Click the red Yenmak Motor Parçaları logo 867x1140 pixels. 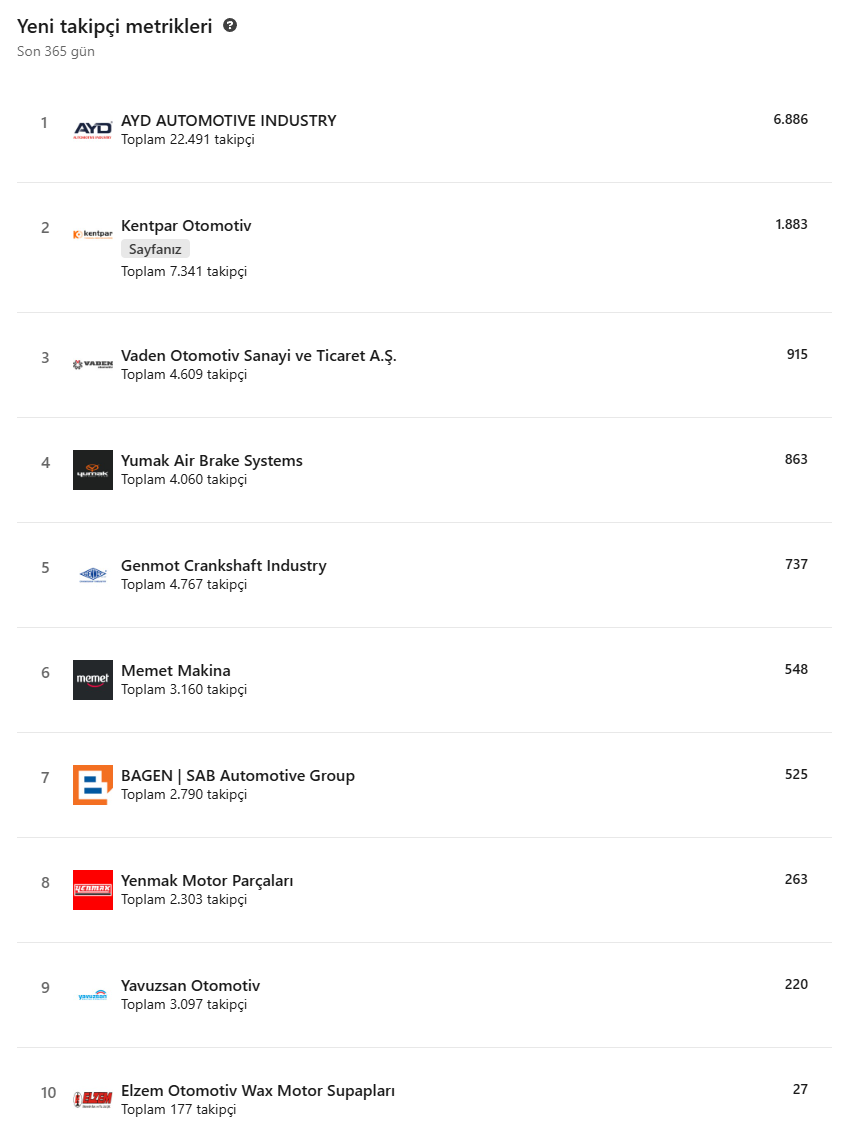(92, 890)
